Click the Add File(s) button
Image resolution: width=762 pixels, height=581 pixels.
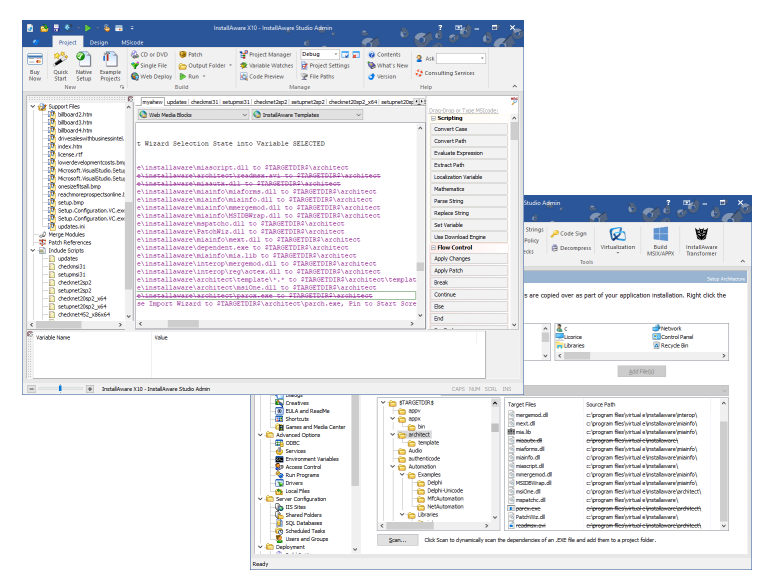[641, 372]
